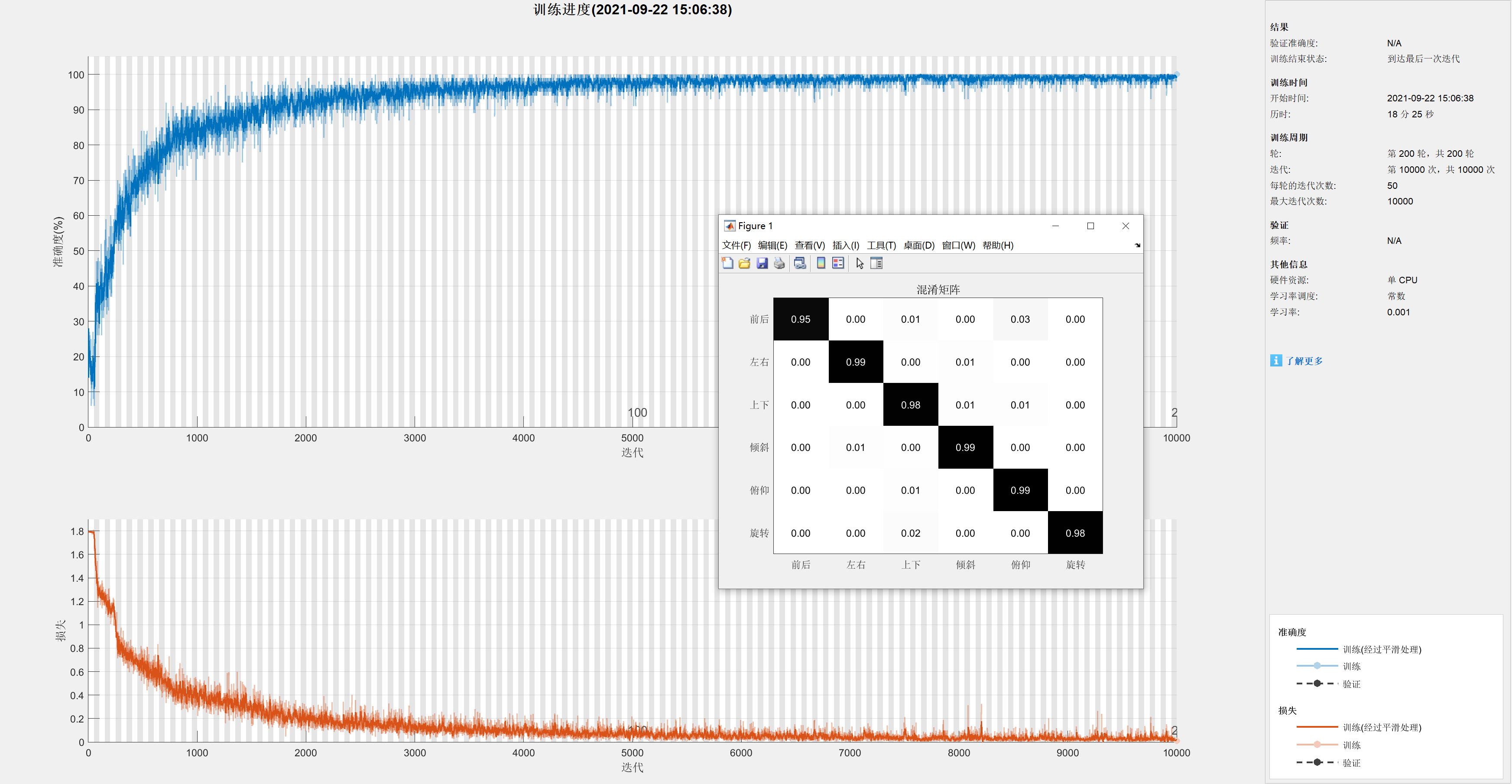
Task: Click the Open File folder icon
Action: pos(744,263)
